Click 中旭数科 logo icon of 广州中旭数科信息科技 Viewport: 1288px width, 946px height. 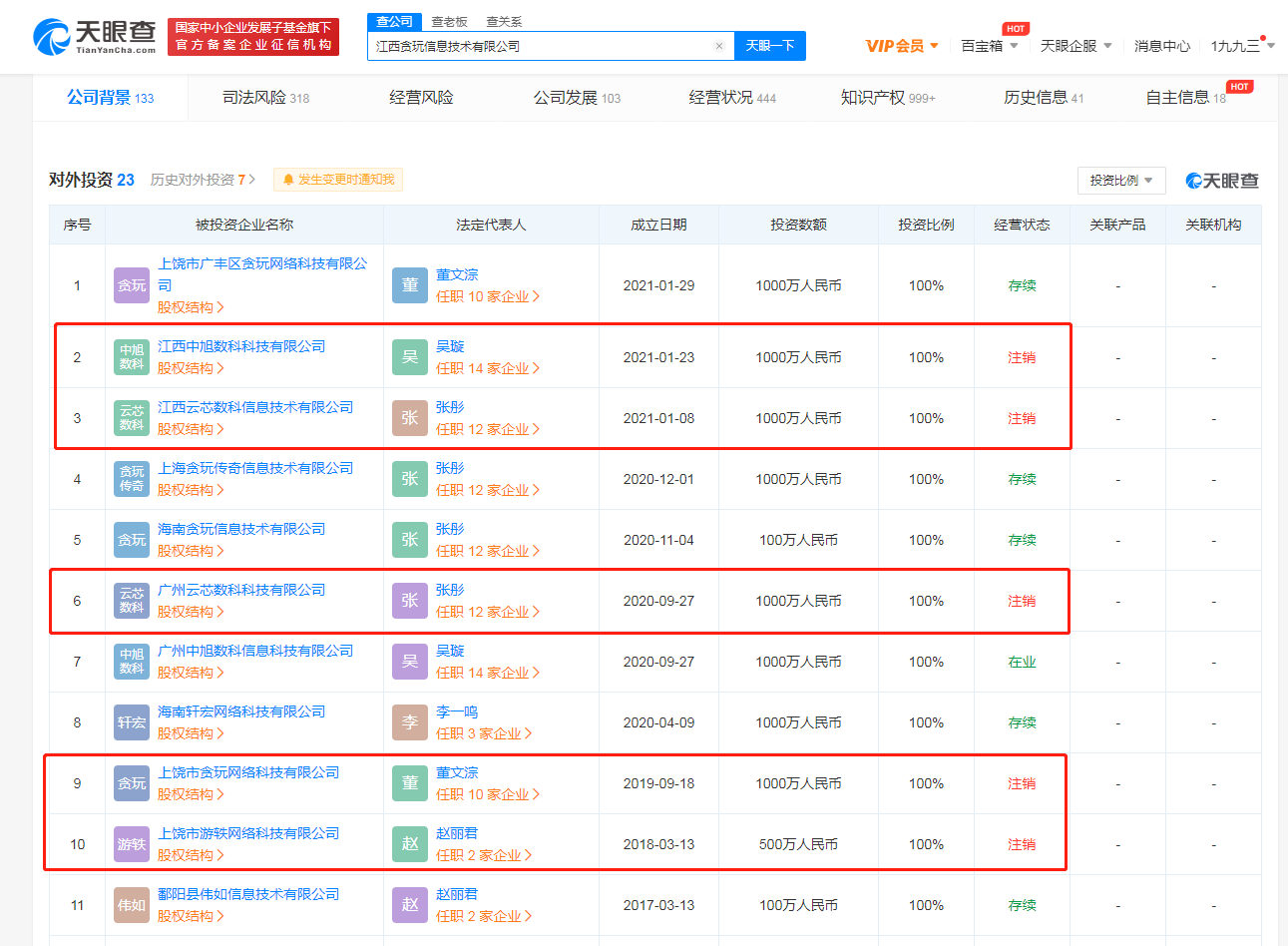point(132,662)
